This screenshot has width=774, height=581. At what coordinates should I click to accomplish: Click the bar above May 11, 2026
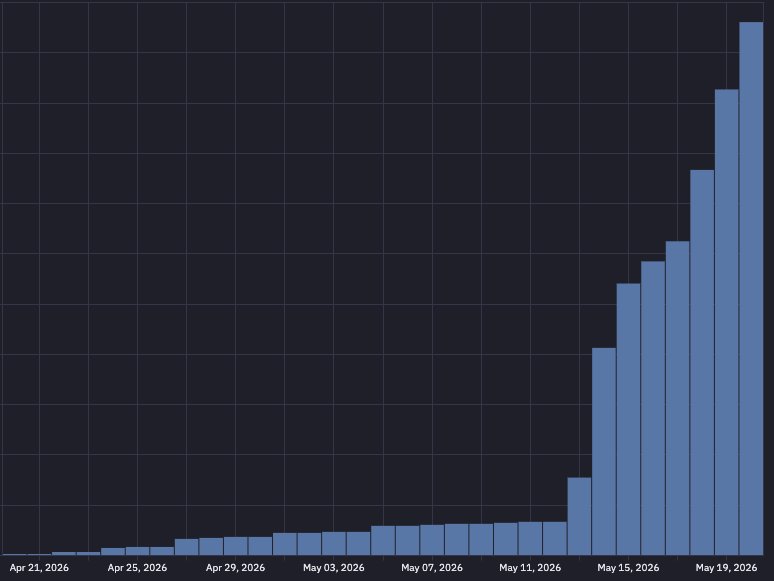530,539
